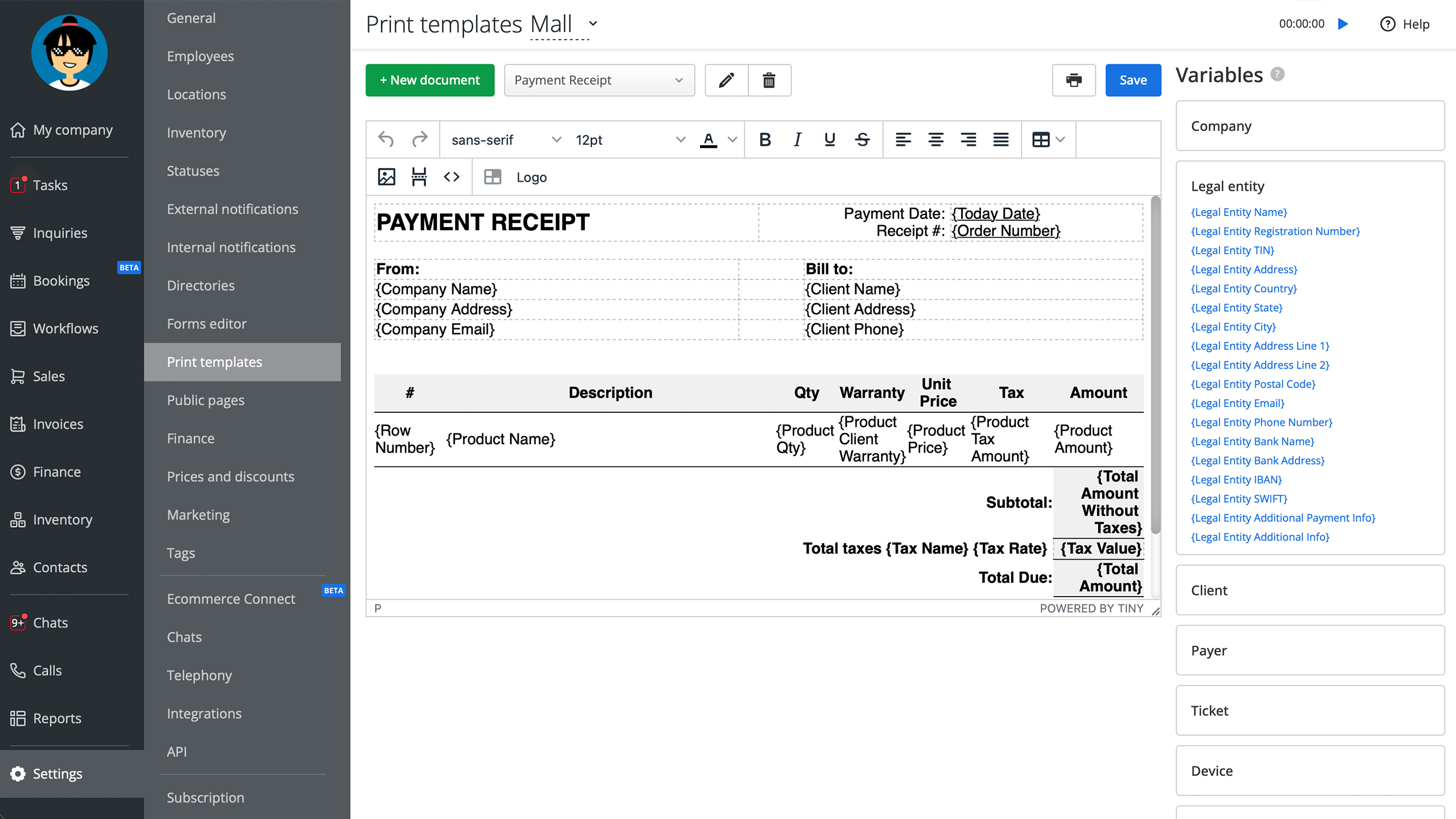Open the text color picker arrow
Viewport: 1456px width, 819px height.
733,139
